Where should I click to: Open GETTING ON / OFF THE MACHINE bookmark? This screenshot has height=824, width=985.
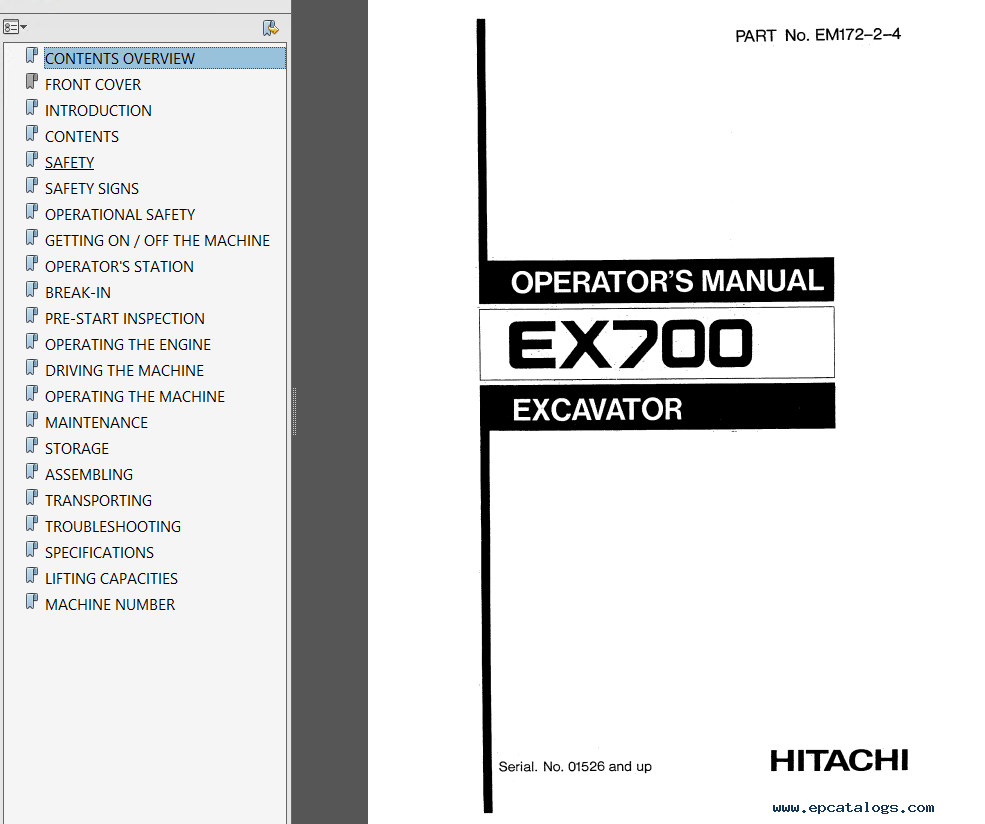coord(157,241)
